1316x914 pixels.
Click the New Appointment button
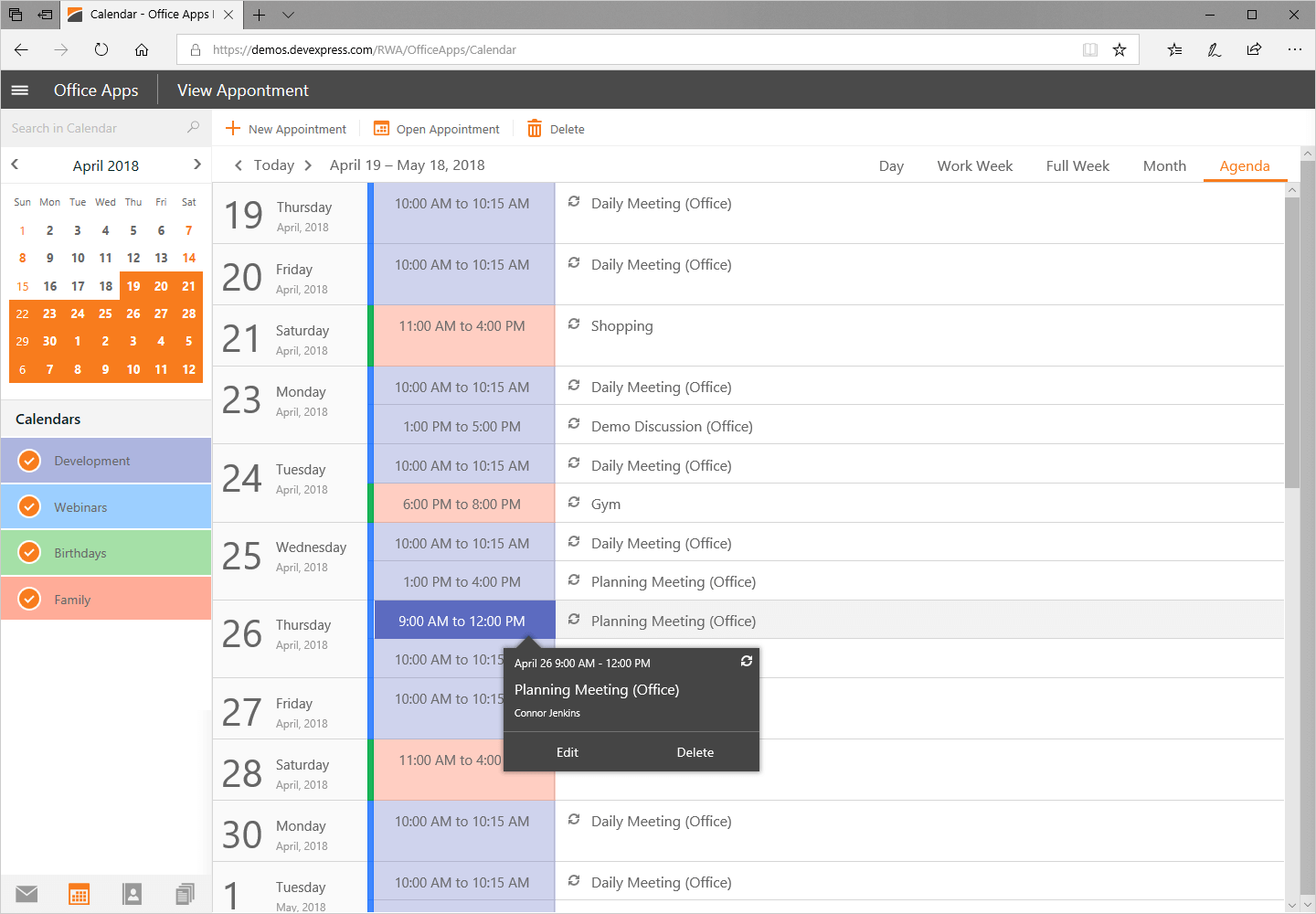(x=286, y=129)
